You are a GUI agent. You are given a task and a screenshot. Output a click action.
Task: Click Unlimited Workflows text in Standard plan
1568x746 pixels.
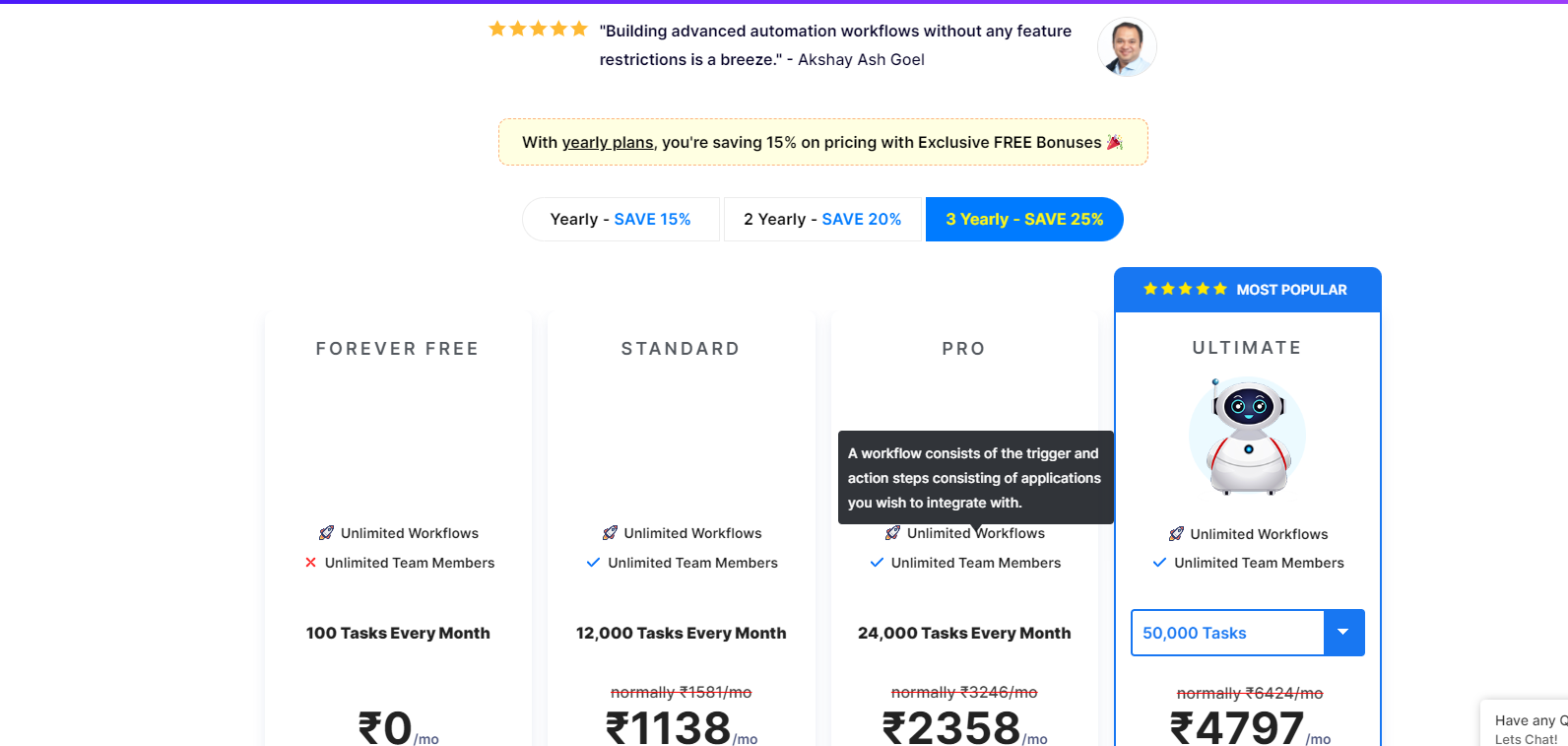(x=692, y=533)
